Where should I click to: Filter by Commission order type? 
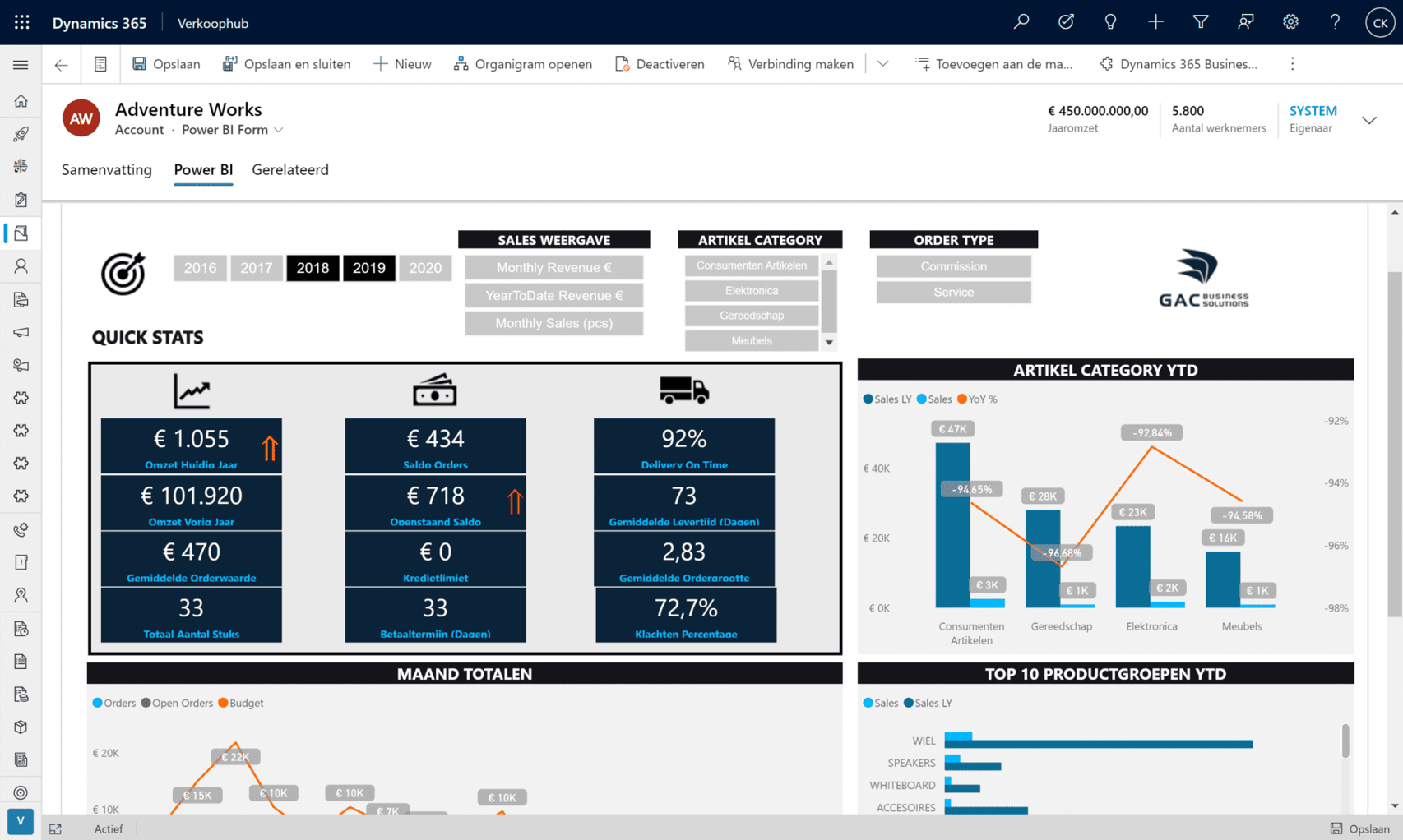pos(954,266)
